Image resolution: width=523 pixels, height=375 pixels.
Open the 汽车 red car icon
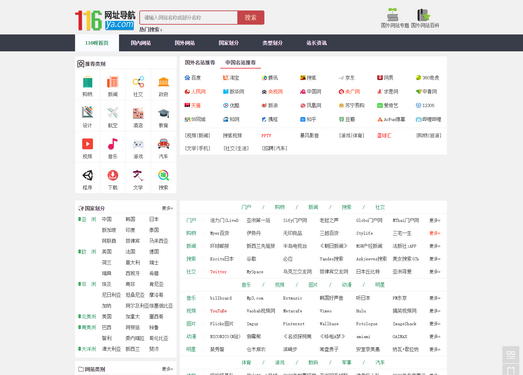pyautogui.click(x=163, y=144)
